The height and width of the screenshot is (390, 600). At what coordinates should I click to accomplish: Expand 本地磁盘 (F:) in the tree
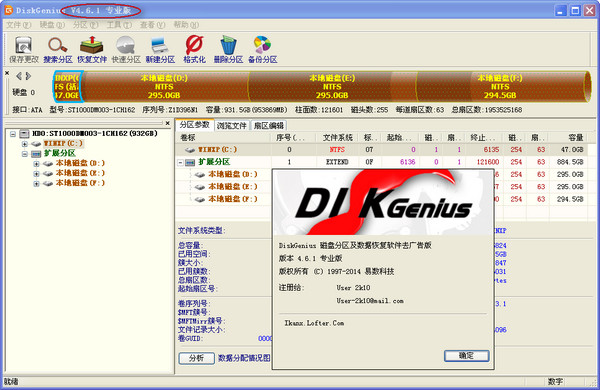pos(36,184)
